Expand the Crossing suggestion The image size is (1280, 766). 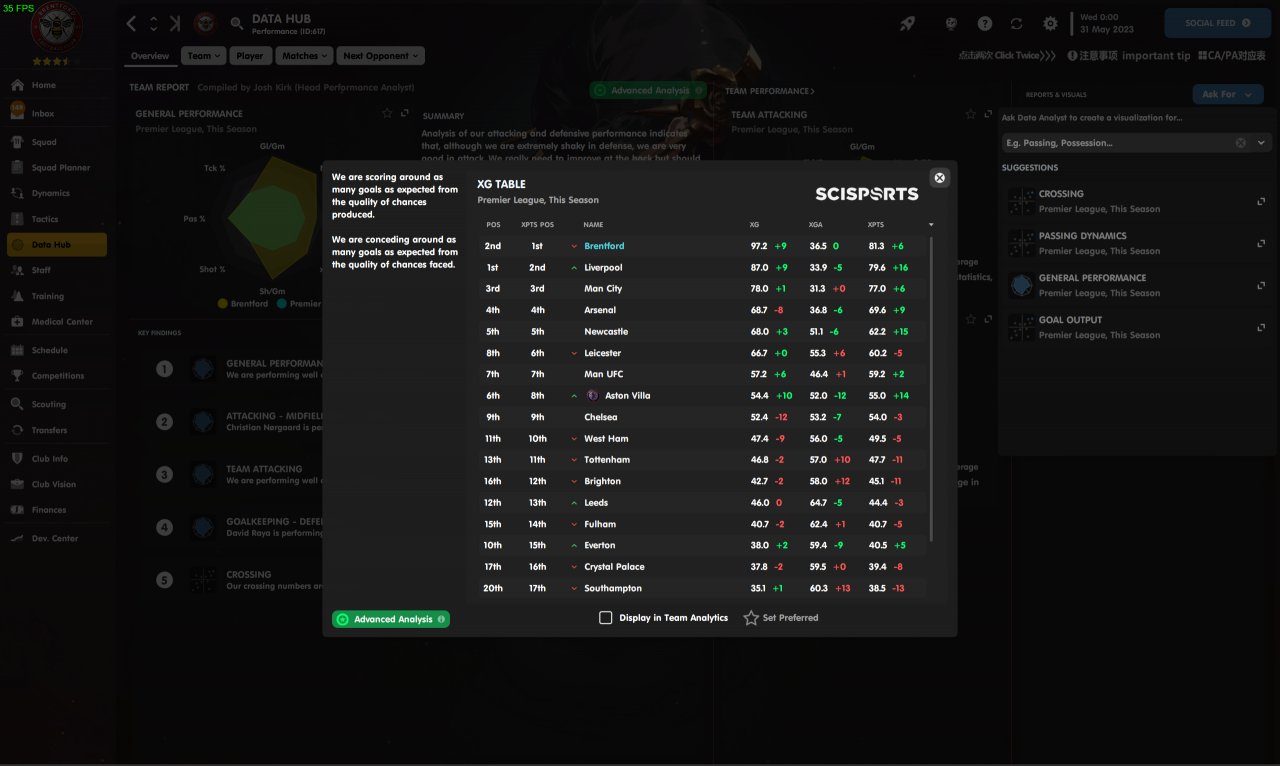click(x=1260, y=201)
